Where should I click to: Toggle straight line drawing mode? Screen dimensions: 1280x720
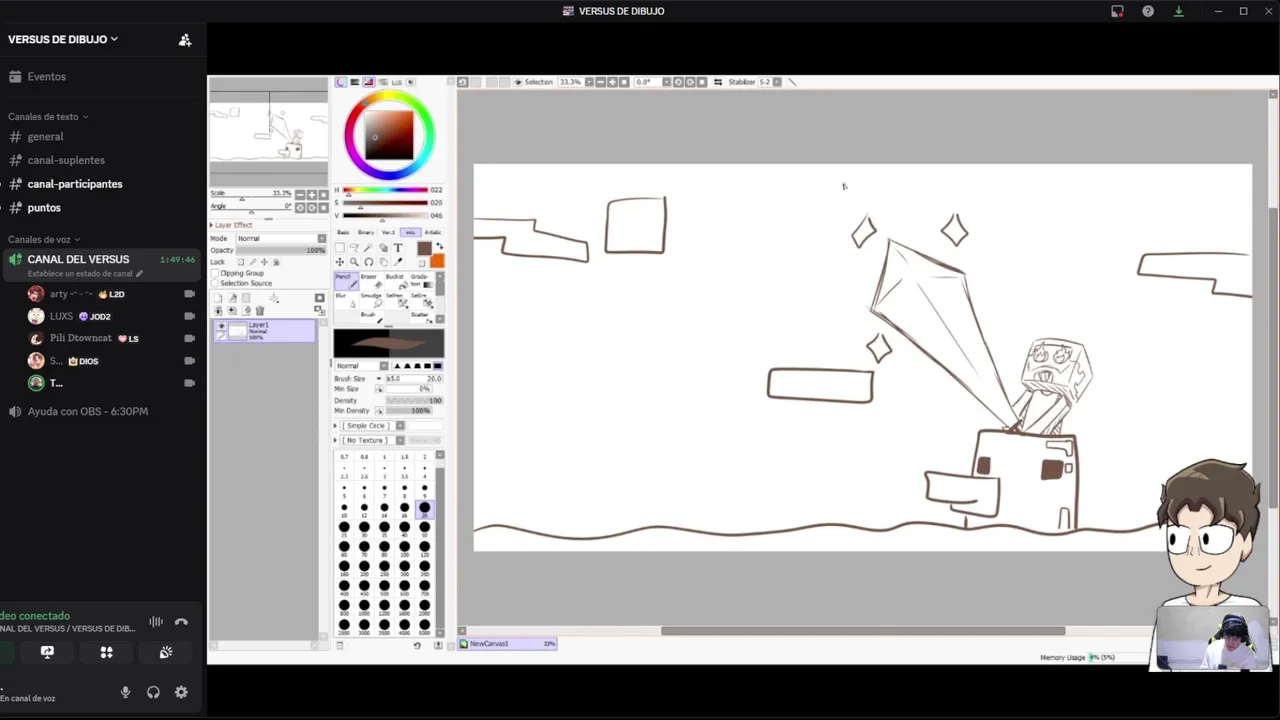[x=792, y=82]
